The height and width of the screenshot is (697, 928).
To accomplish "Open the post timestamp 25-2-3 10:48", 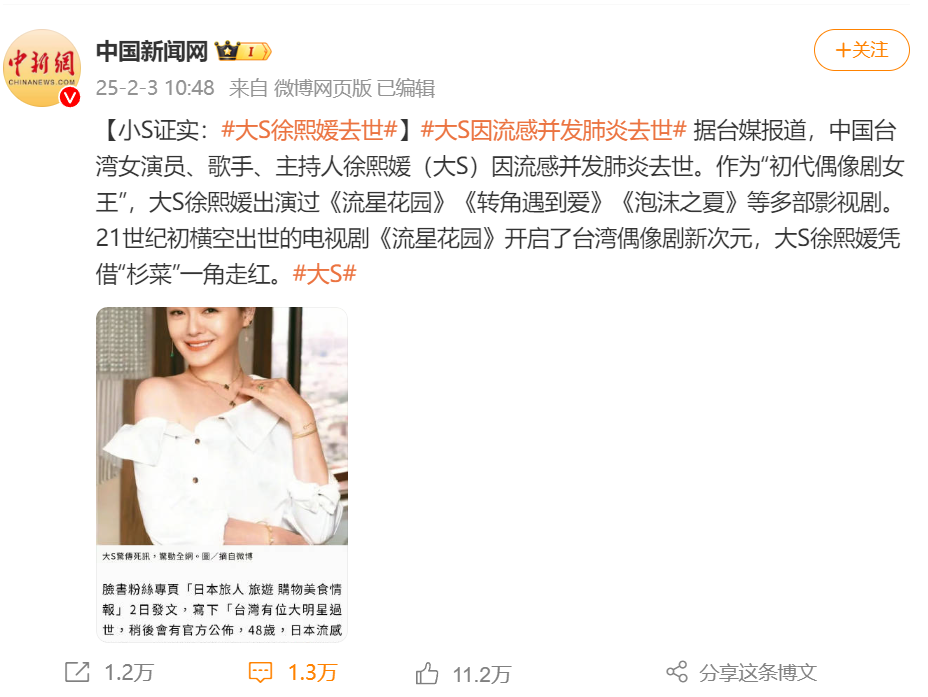I will [155, 88].
